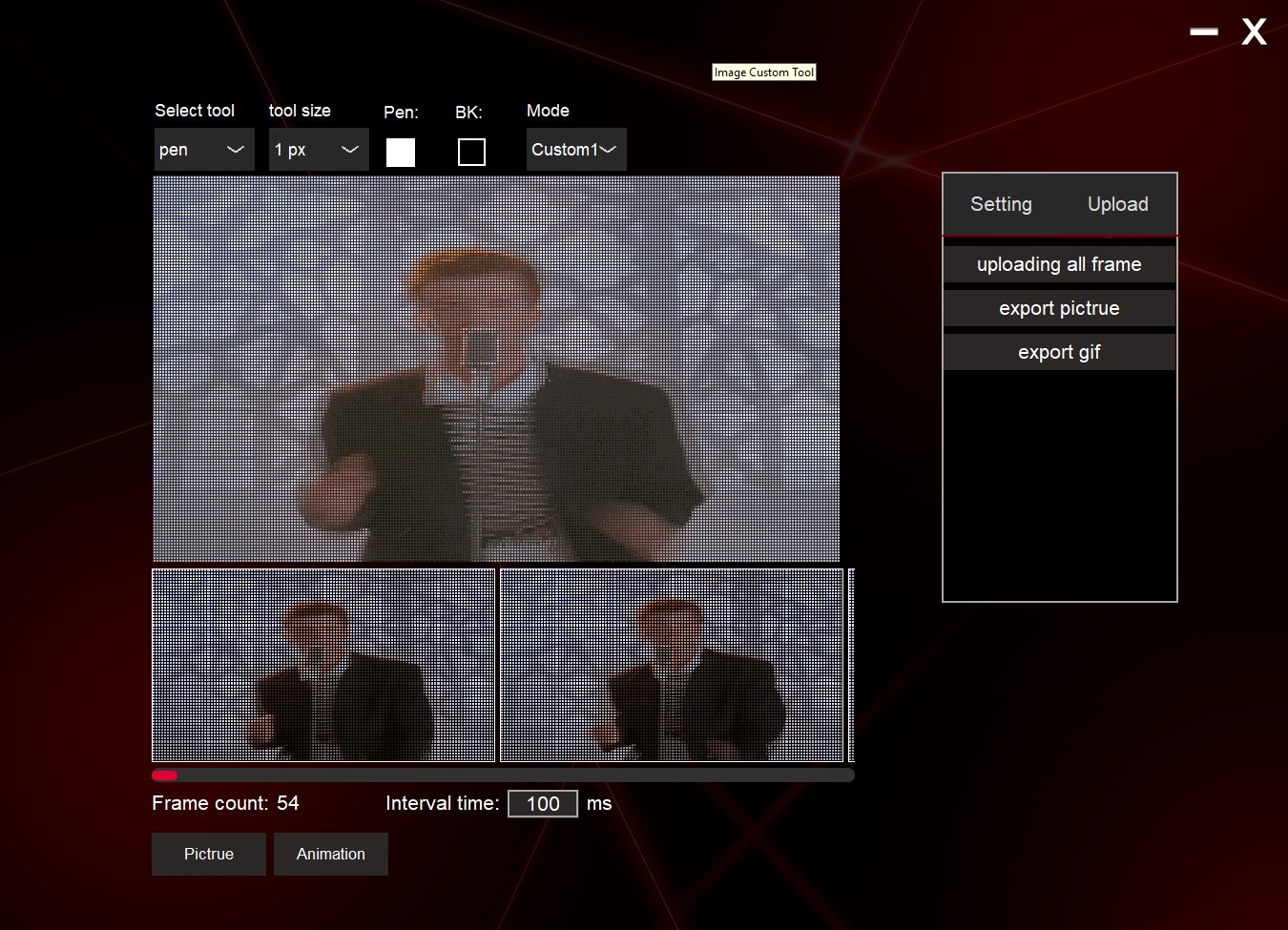
Task: Click the Pictrue button
Action: point(209,854)
